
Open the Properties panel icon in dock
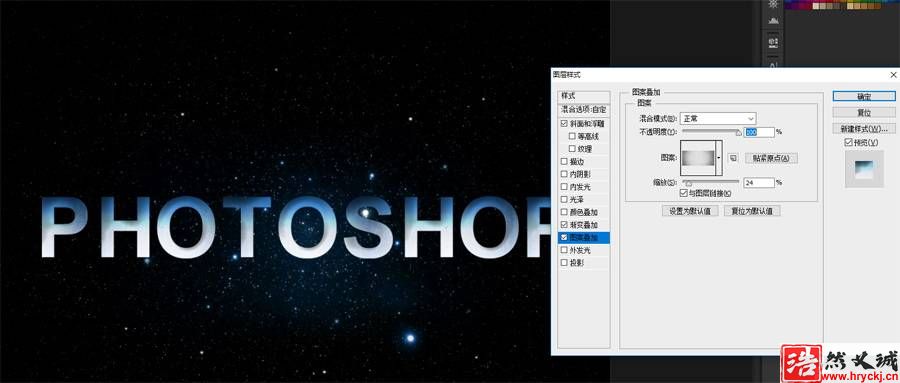click(773, 42)
